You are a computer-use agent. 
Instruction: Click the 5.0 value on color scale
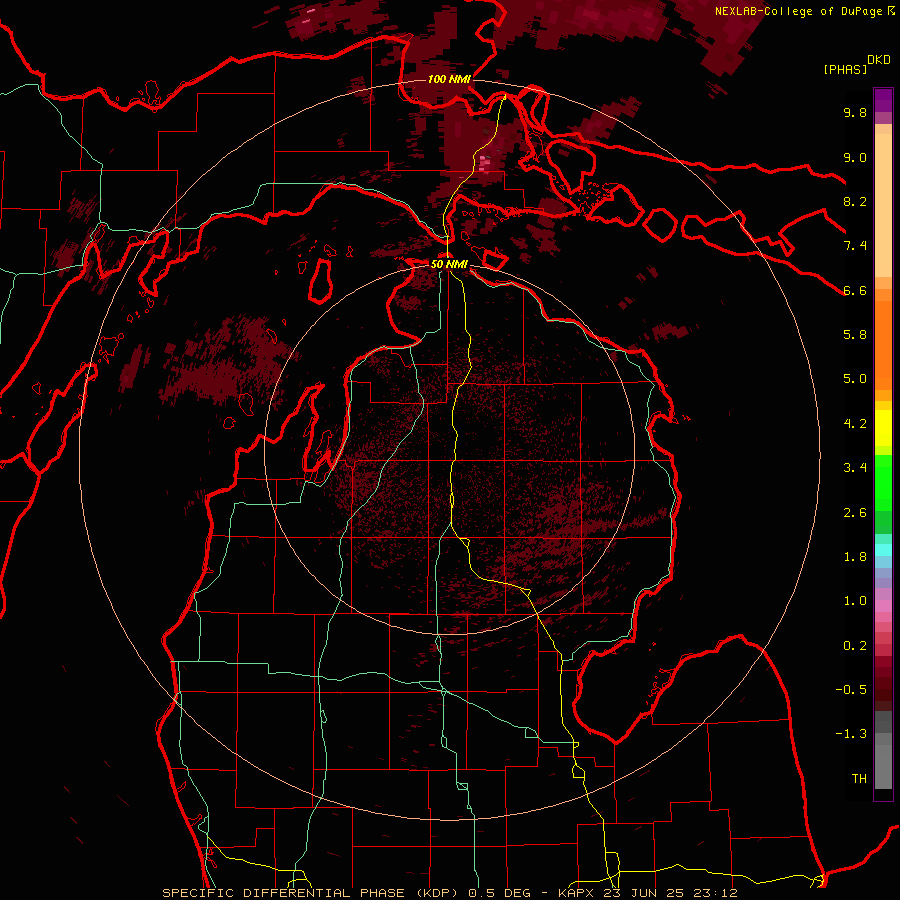tap(855, 379)
